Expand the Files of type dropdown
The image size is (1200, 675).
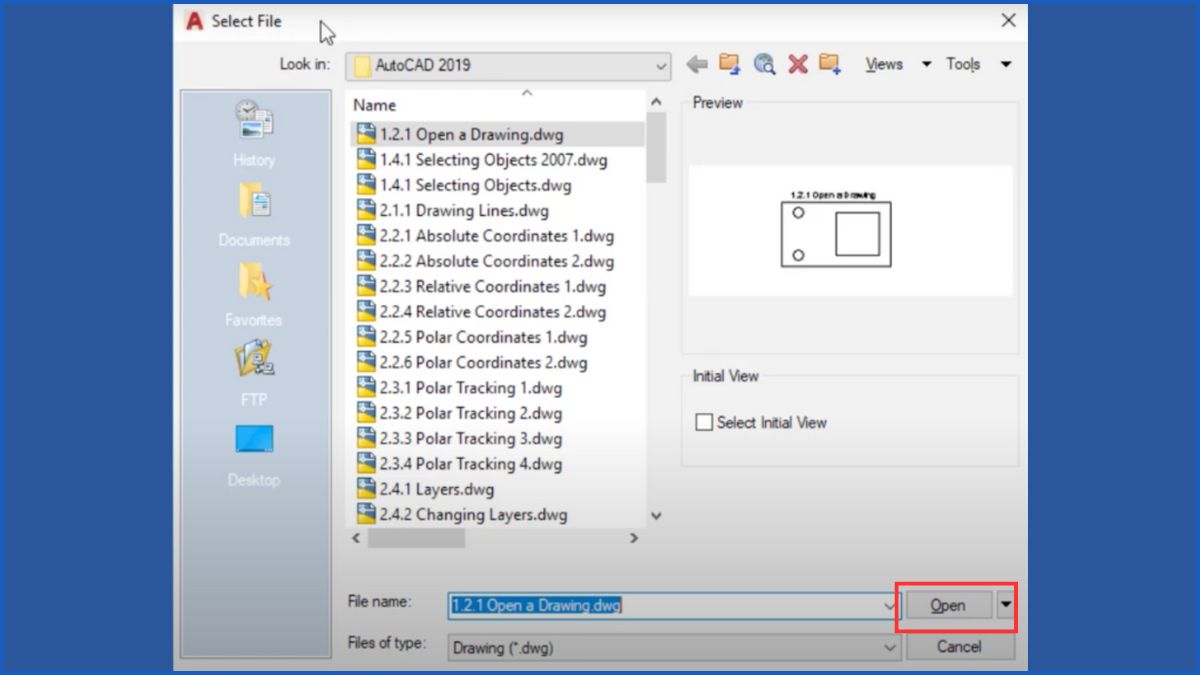click(x=891, y=647)
